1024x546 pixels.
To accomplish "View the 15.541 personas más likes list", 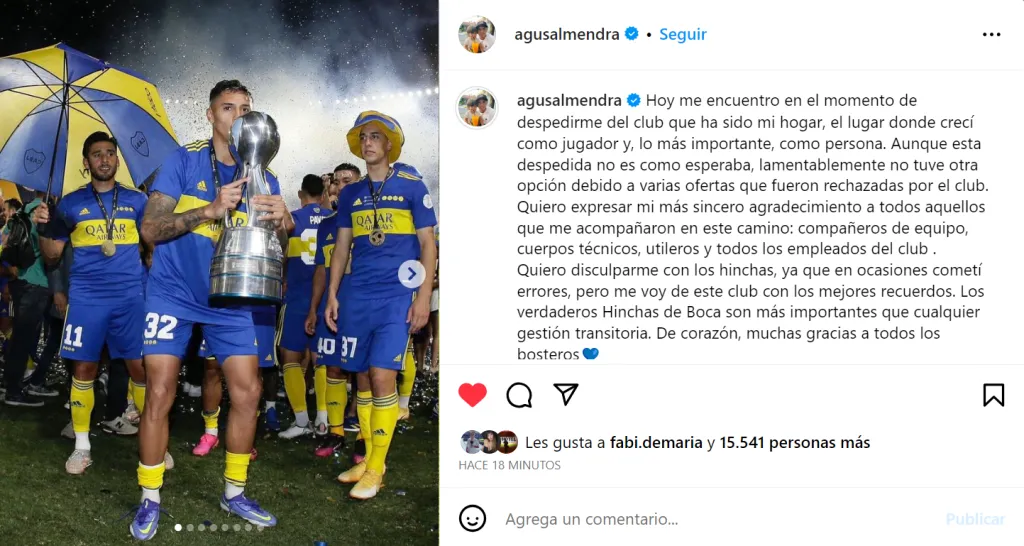I will pyautogui.click(x=795, y=443).
